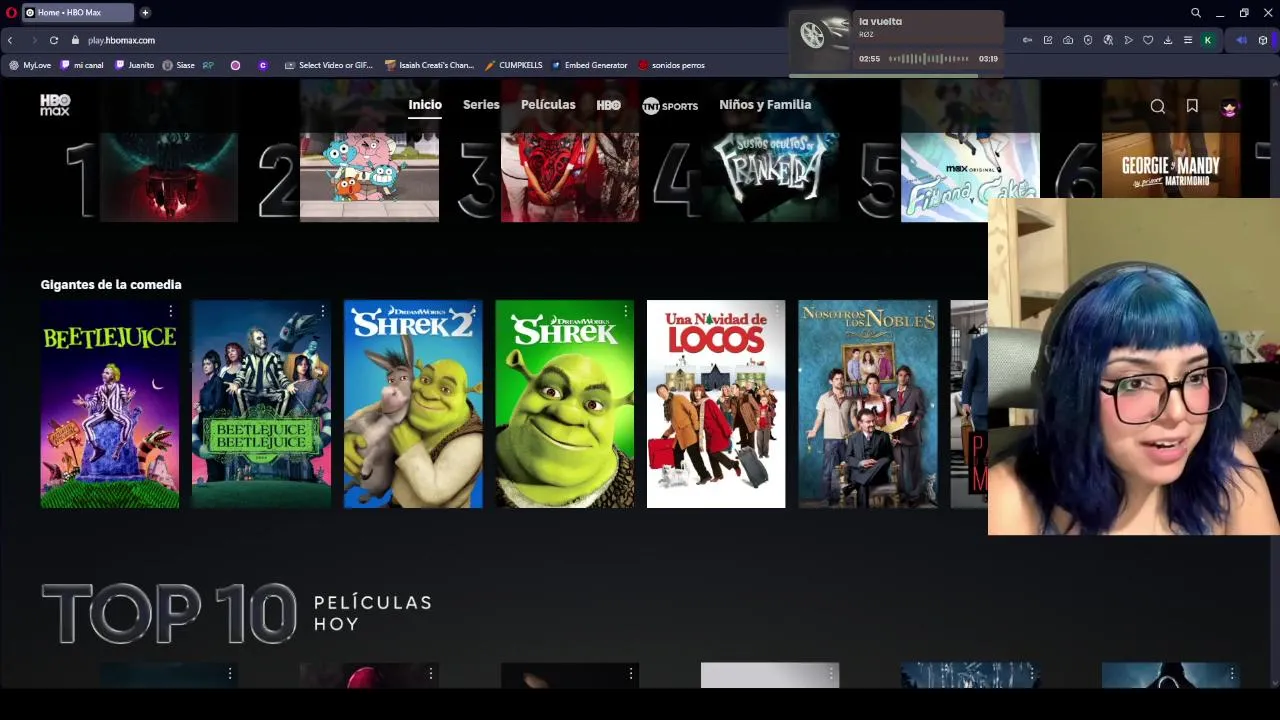
Task: Open the Shrek 2 poster
Action: click(413, 404)
